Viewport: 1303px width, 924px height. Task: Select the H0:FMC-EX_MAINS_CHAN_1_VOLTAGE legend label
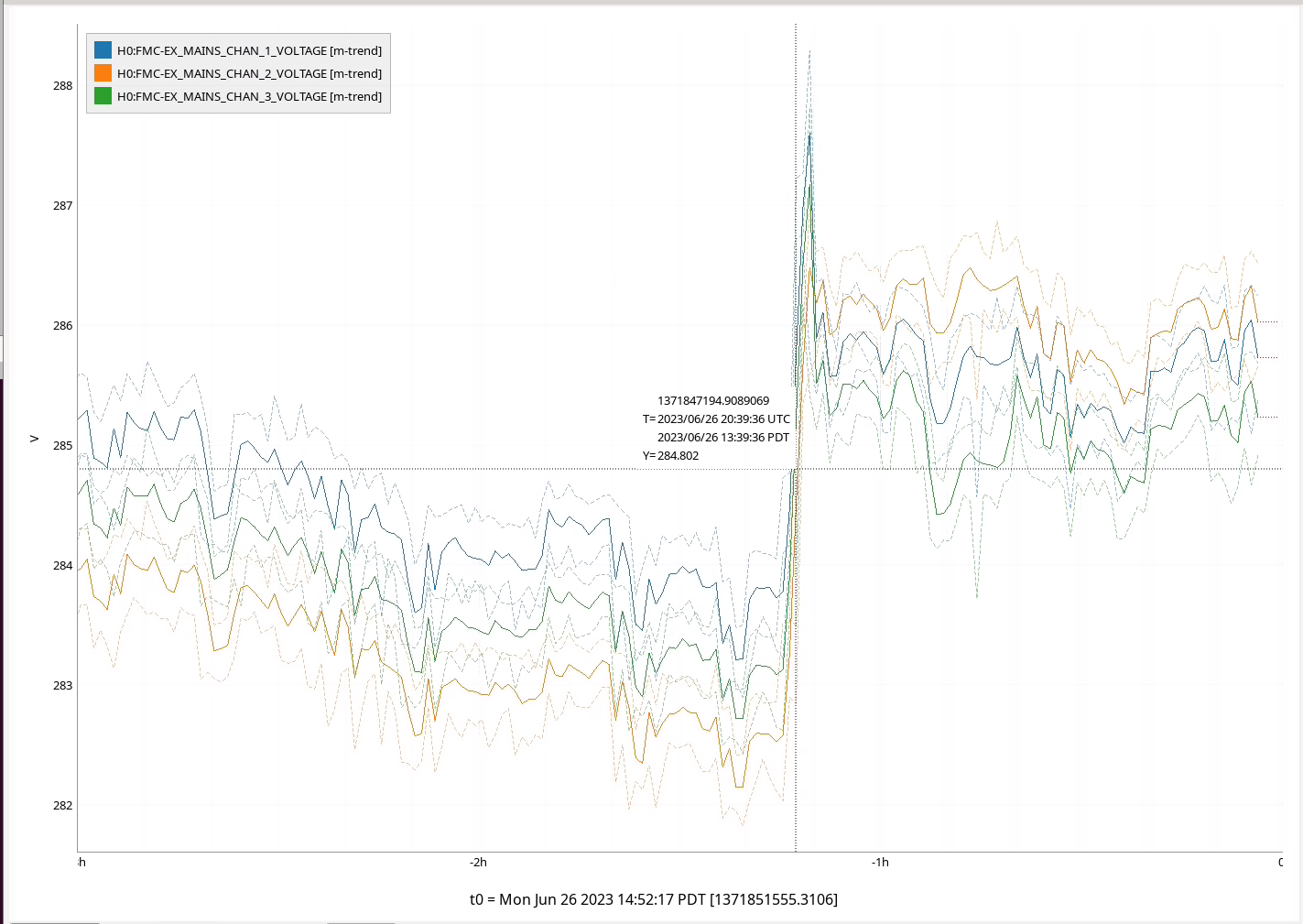[249, 50]
